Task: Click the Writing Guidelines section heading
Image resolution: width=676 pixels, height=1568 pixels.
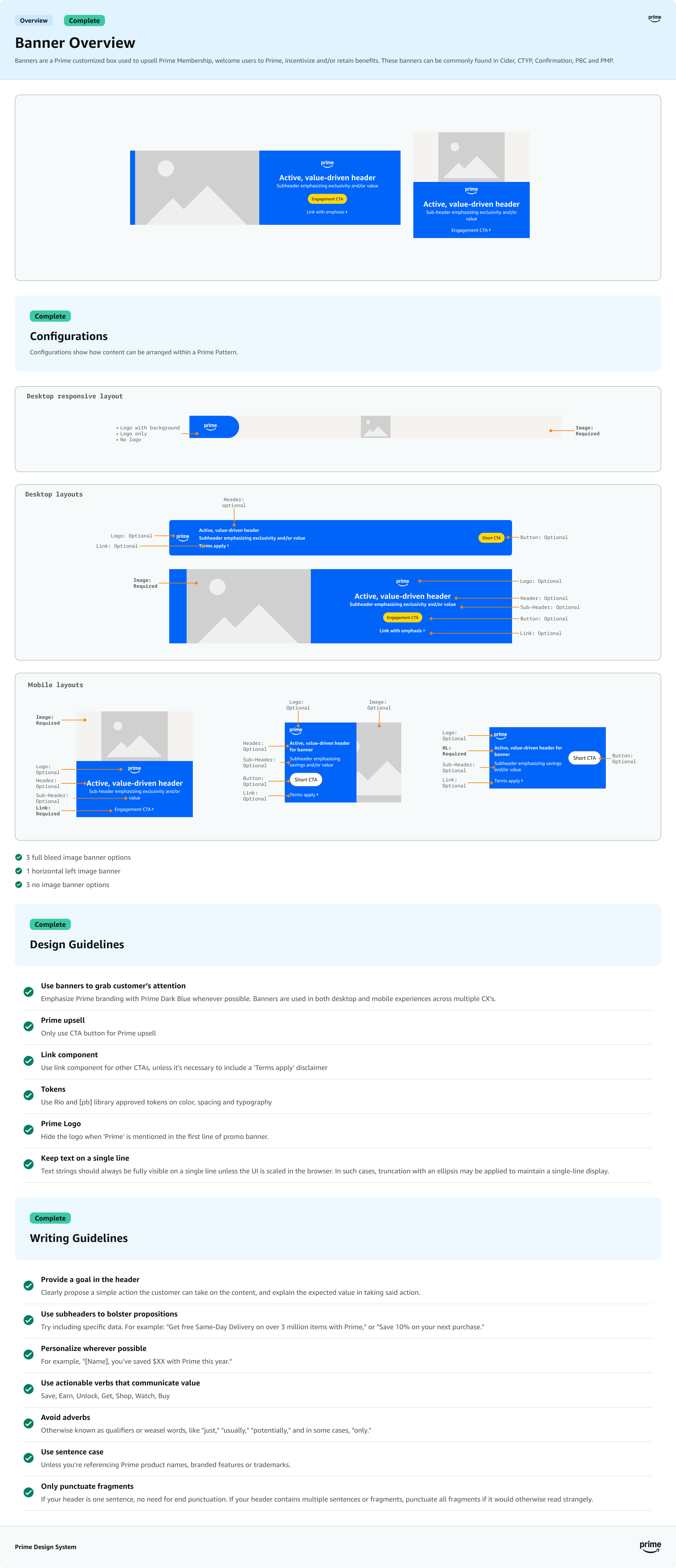Action: (79, 1238)
